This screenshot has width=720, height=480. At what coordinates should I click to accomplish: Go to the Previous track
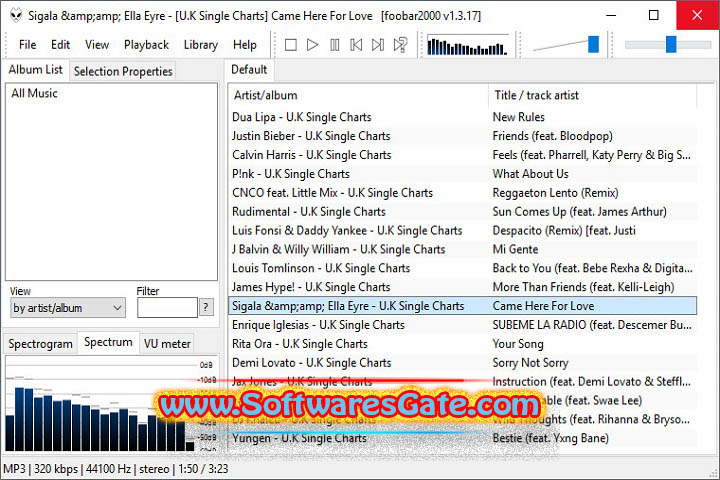pyautogui.click(x=356, y=45)
